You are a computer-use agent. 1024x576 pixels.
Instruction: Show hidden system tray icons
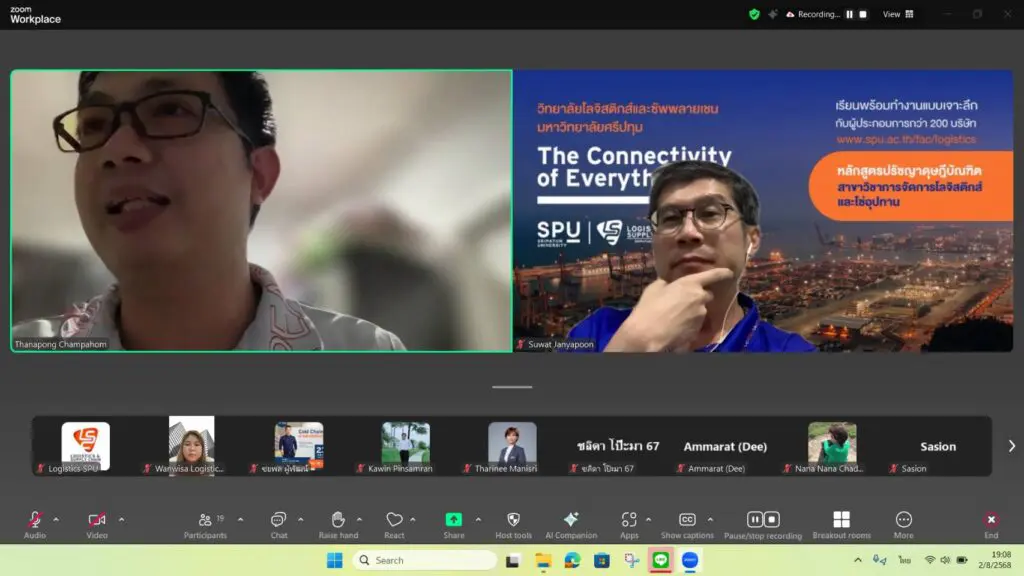858,560
